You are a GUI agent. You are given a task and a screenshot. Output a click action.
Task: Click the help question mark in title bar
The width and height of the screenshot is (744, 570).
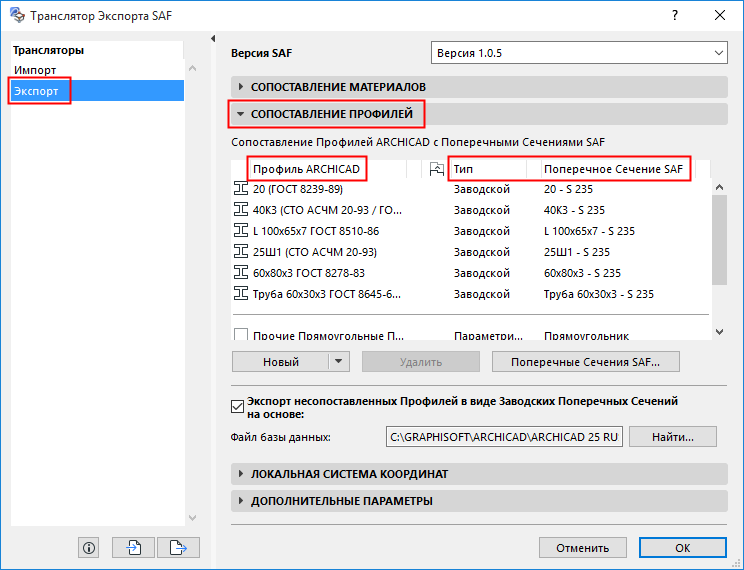[x=675, y=15]
